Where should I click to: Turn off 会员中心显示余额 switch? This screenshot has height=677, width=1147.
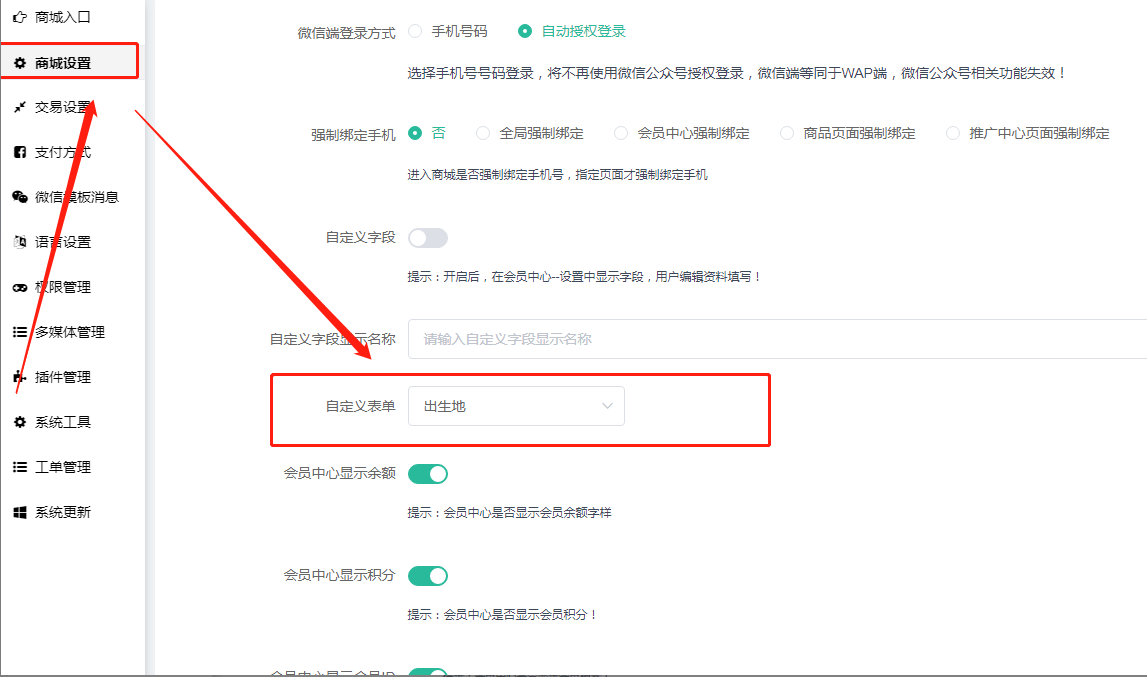(x=427, y=474)
